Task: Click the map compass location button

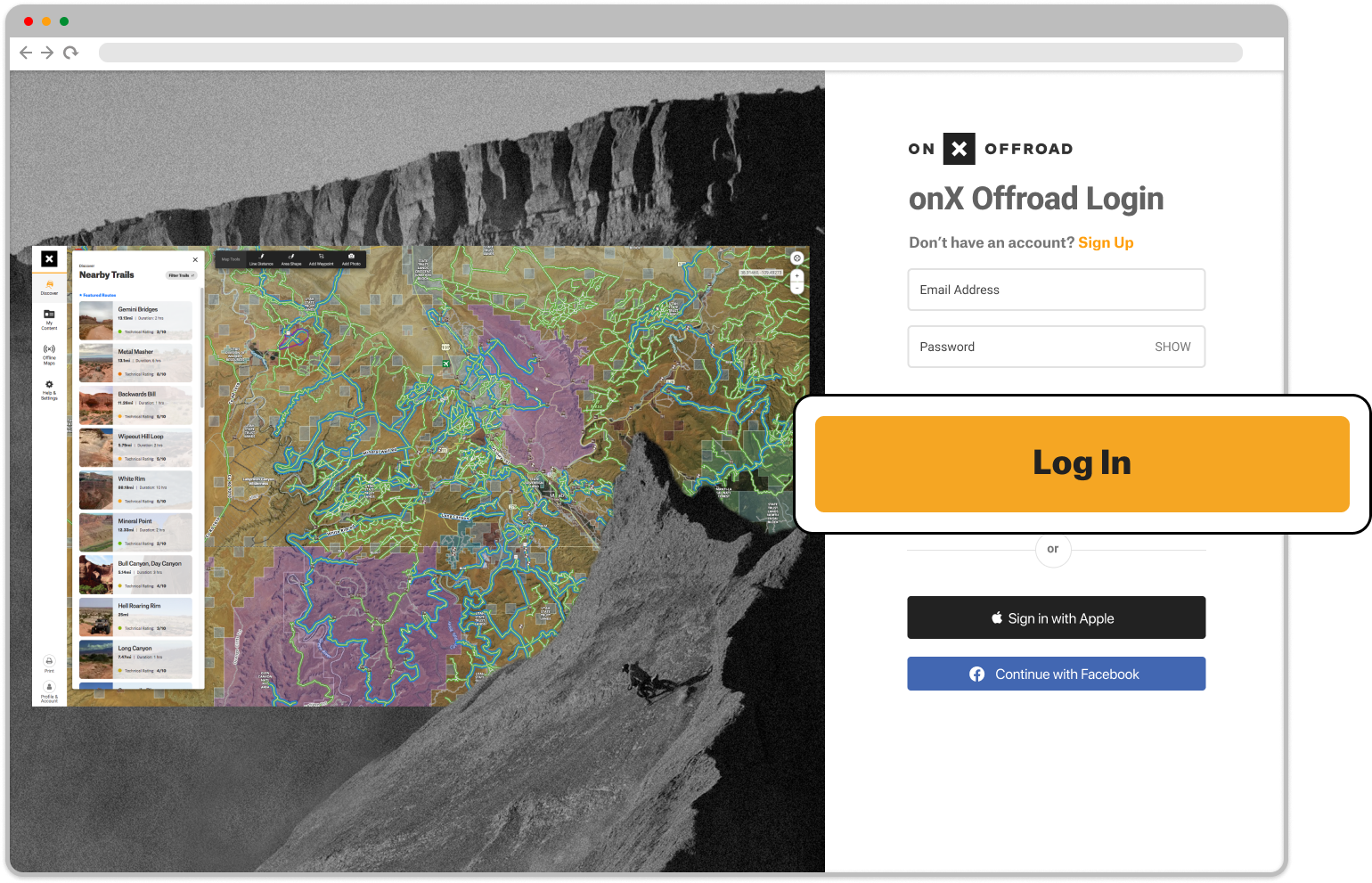Action: (x=797, y=258)
